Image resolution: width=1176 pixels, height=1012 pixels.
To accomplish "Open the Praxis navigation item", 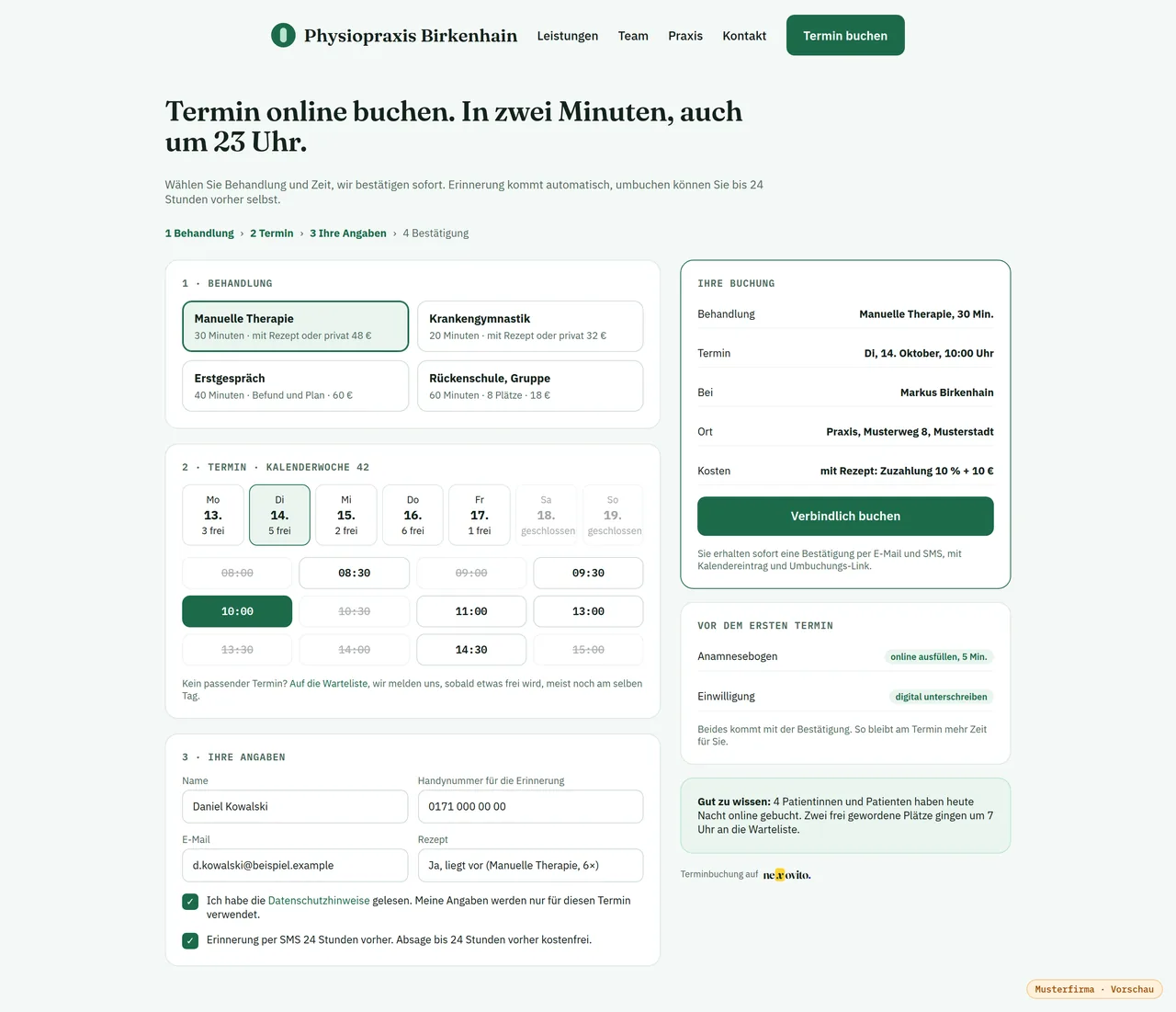I will [685, 36].
